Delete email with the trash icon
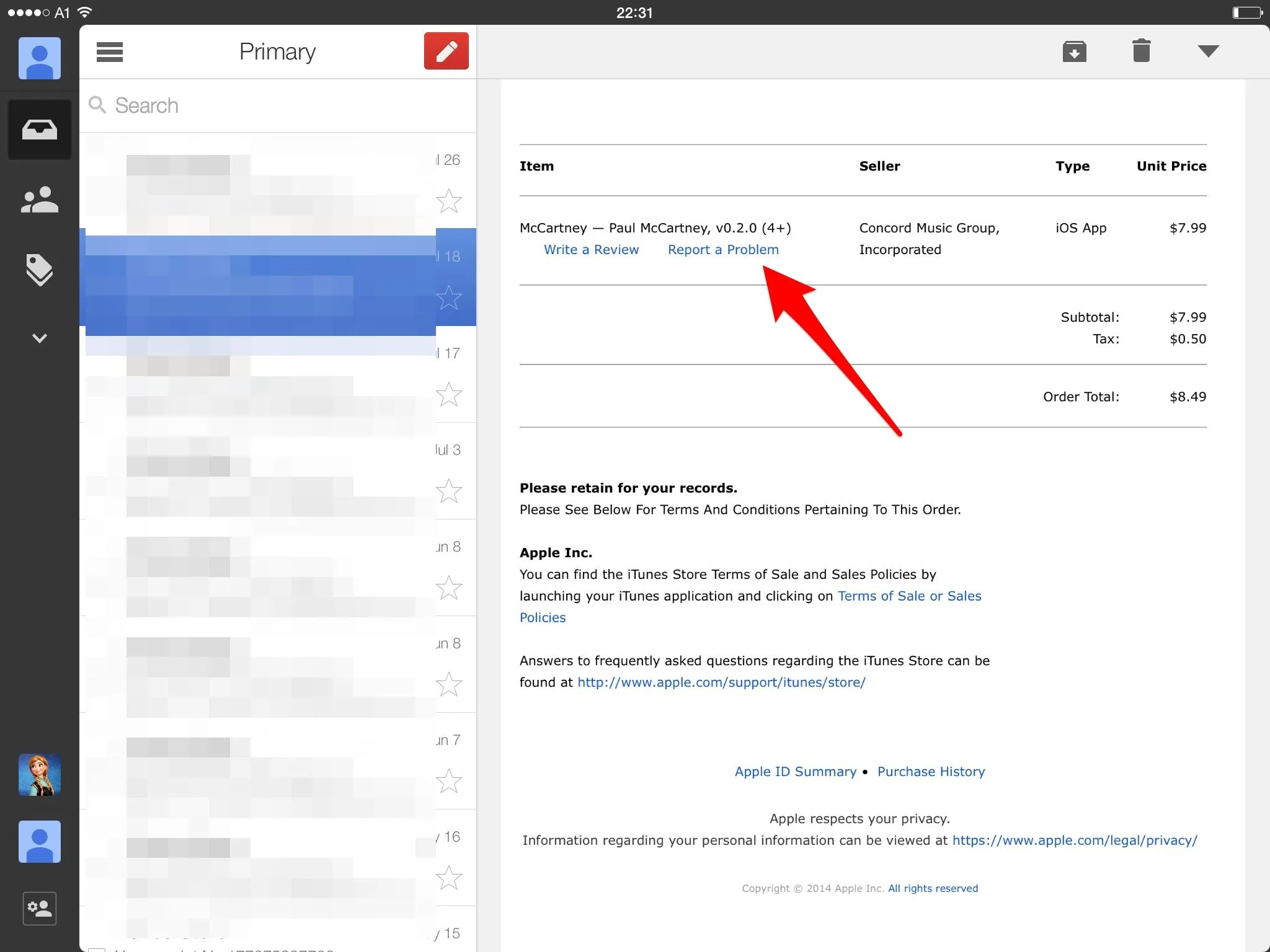This screenshot has width=1270, height=952. pos(1141,51)
